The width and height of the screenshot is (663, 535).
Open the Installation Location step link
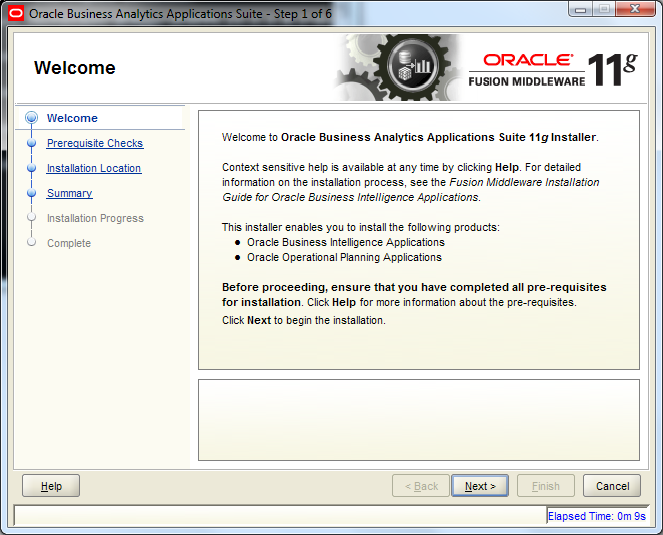(x=94, y=168)
